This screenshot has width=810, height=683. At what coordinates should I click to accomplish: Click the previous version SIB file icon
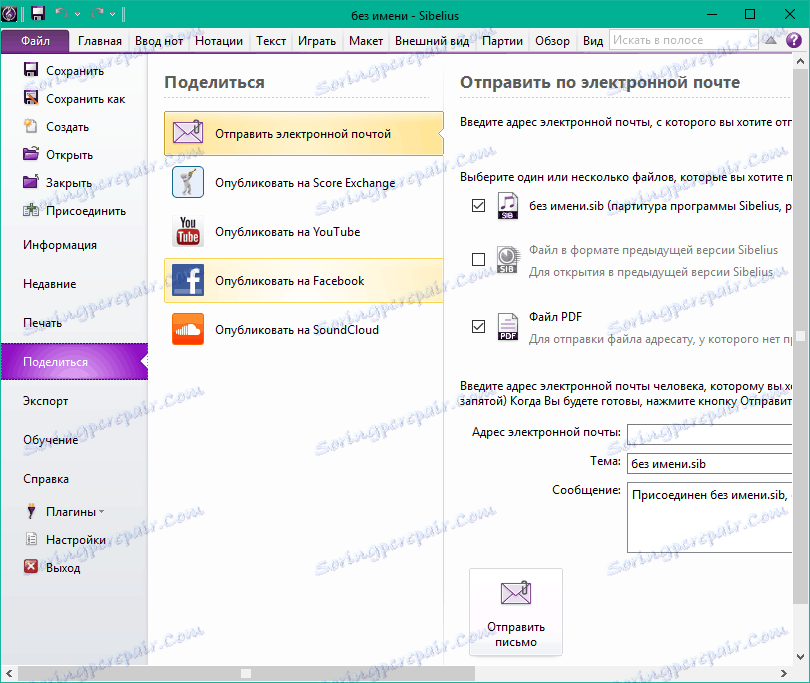(508, 259)
